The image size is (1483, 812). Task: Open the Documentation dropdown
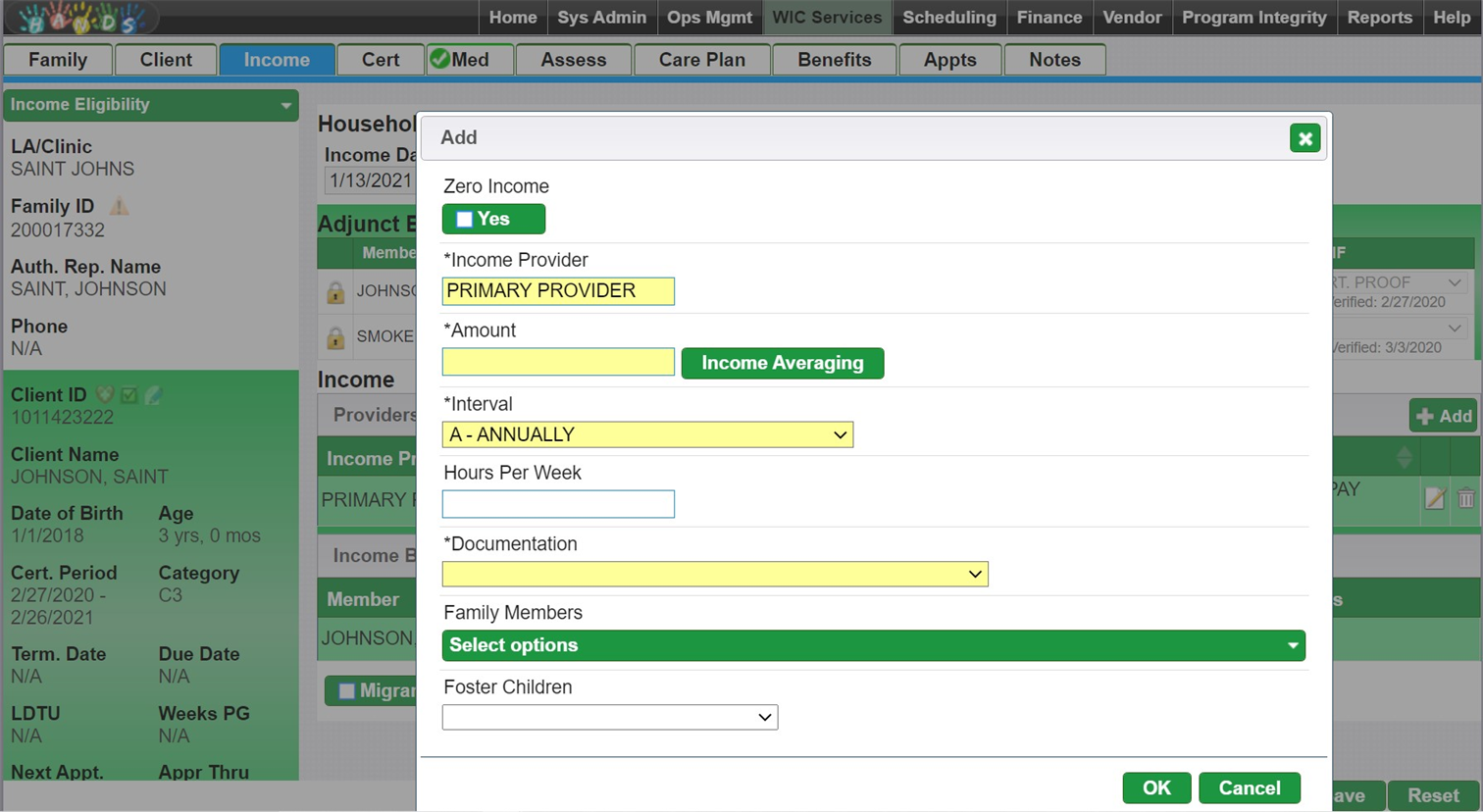[714, 574]
